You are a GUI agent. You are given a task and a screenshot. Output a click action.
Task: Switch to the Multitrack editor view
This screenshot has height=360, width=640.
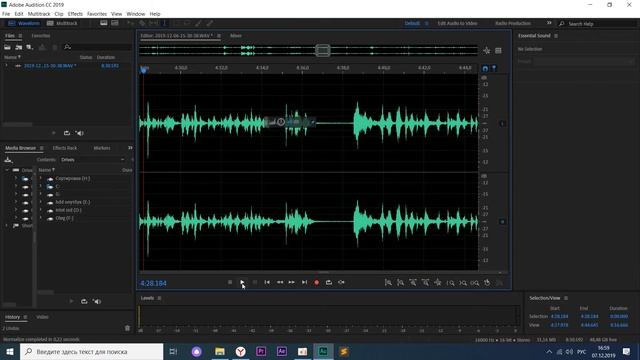click(62, 23)
